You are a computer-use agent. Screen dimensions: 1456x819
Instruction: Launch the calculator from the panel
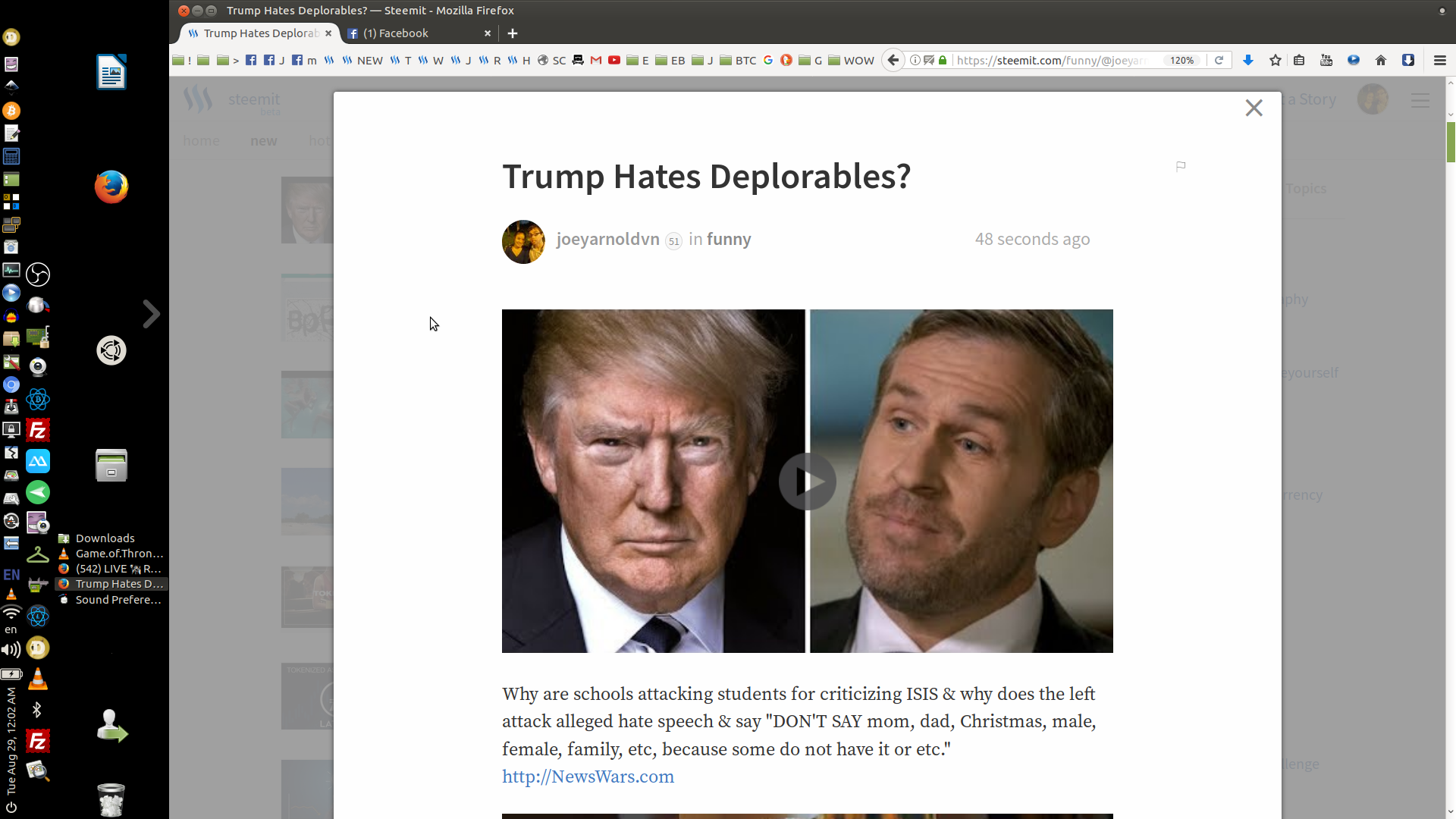click(11, 156)
